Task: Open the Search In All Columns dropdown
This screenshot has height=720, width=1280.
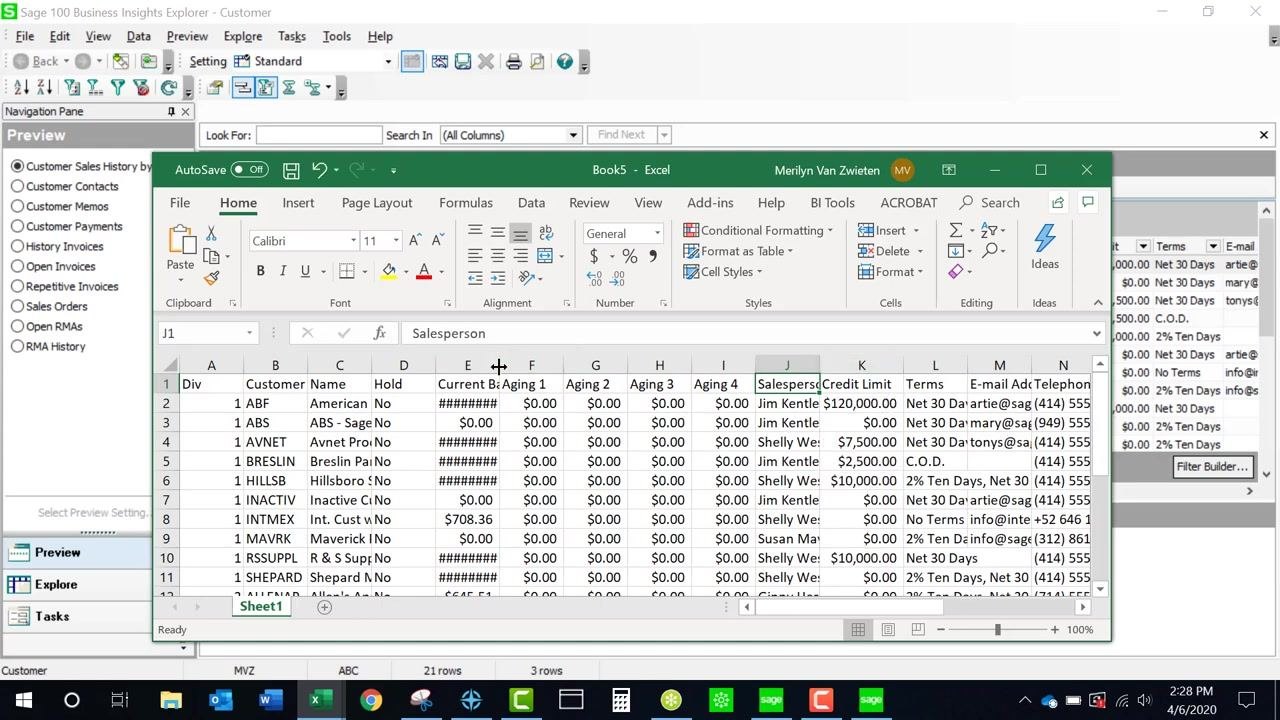Action: (x=574, y=135)
